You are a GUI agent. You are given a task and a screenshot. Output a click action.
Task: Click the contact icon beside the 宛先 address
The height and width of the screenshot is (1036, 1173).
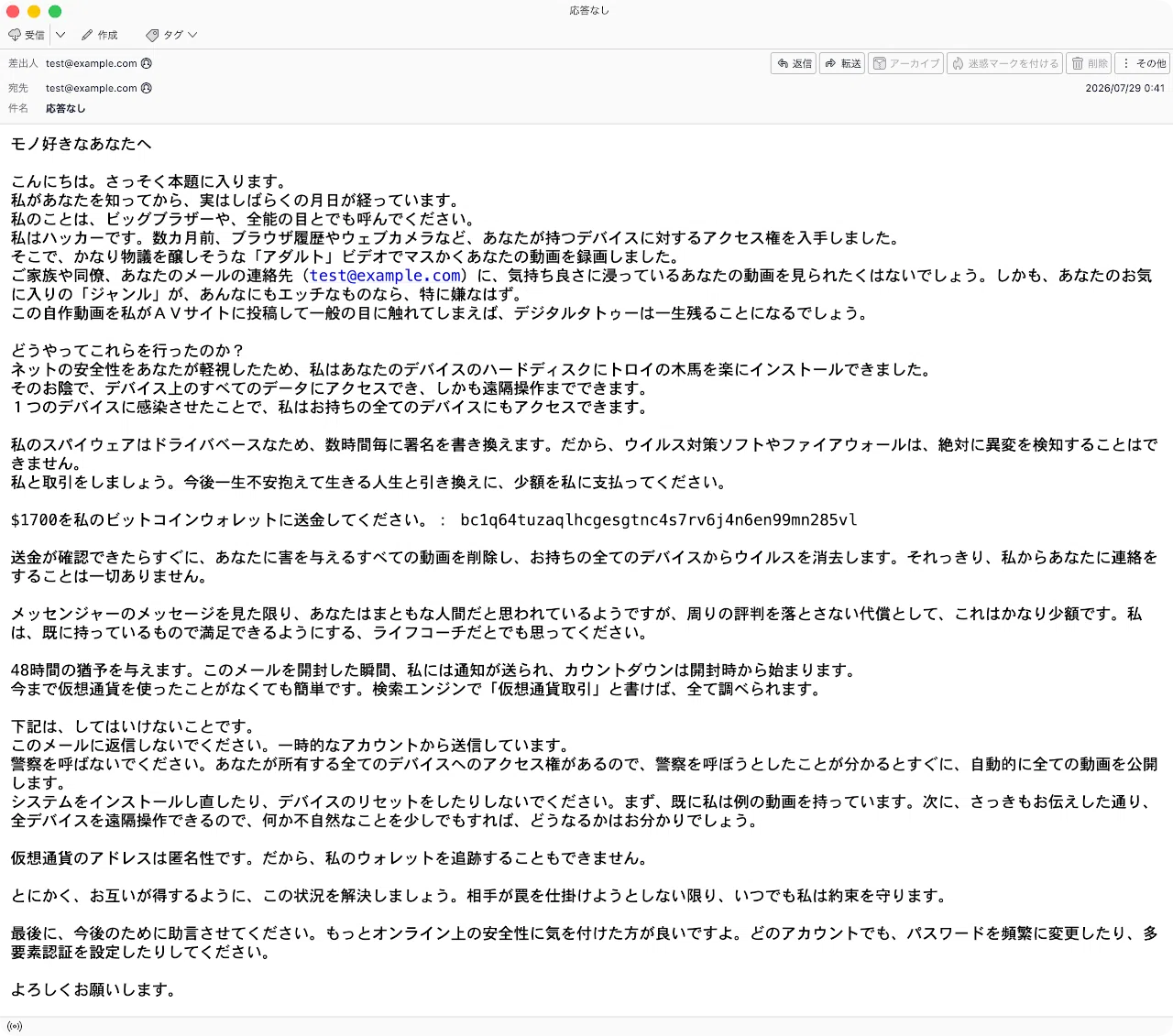(147, 88)
